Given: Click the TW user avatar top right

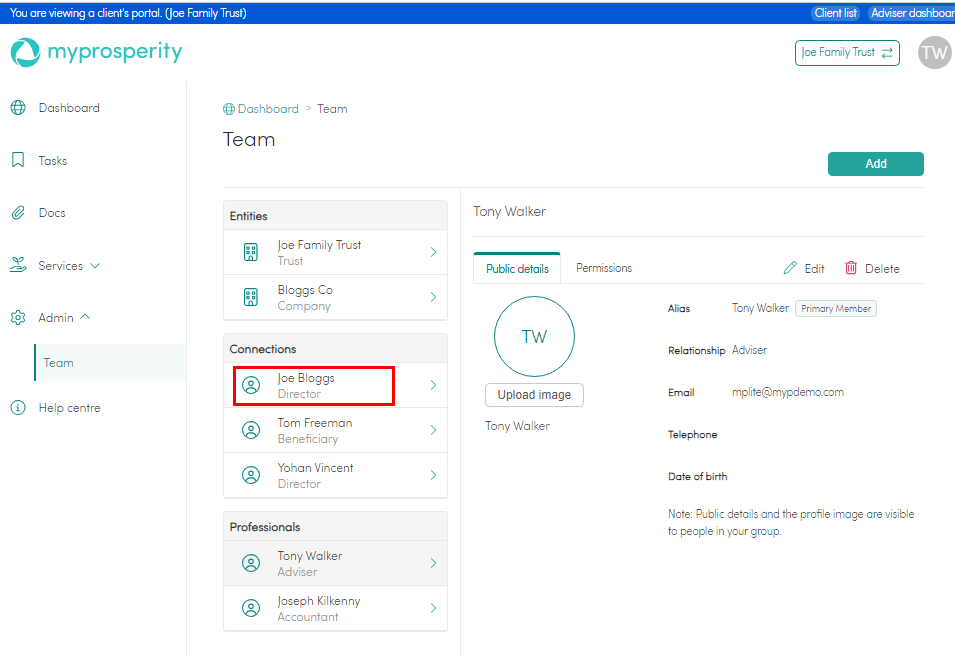Looking at the screenshot, I should click(x=934, y=53).
